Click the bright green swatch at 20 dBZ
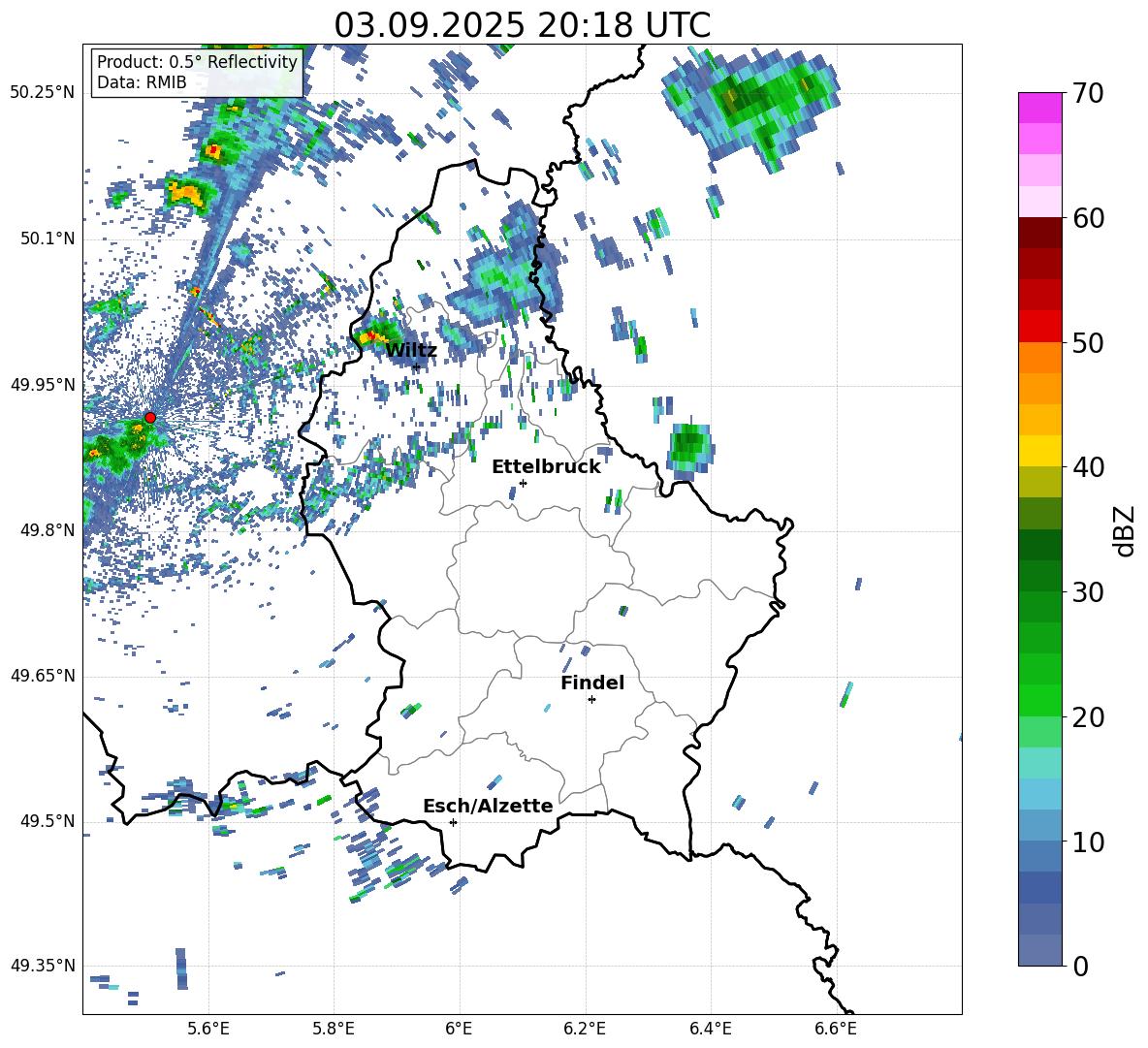The width and height of the screenshot is (1148, 1048). tap(1039, 700)
